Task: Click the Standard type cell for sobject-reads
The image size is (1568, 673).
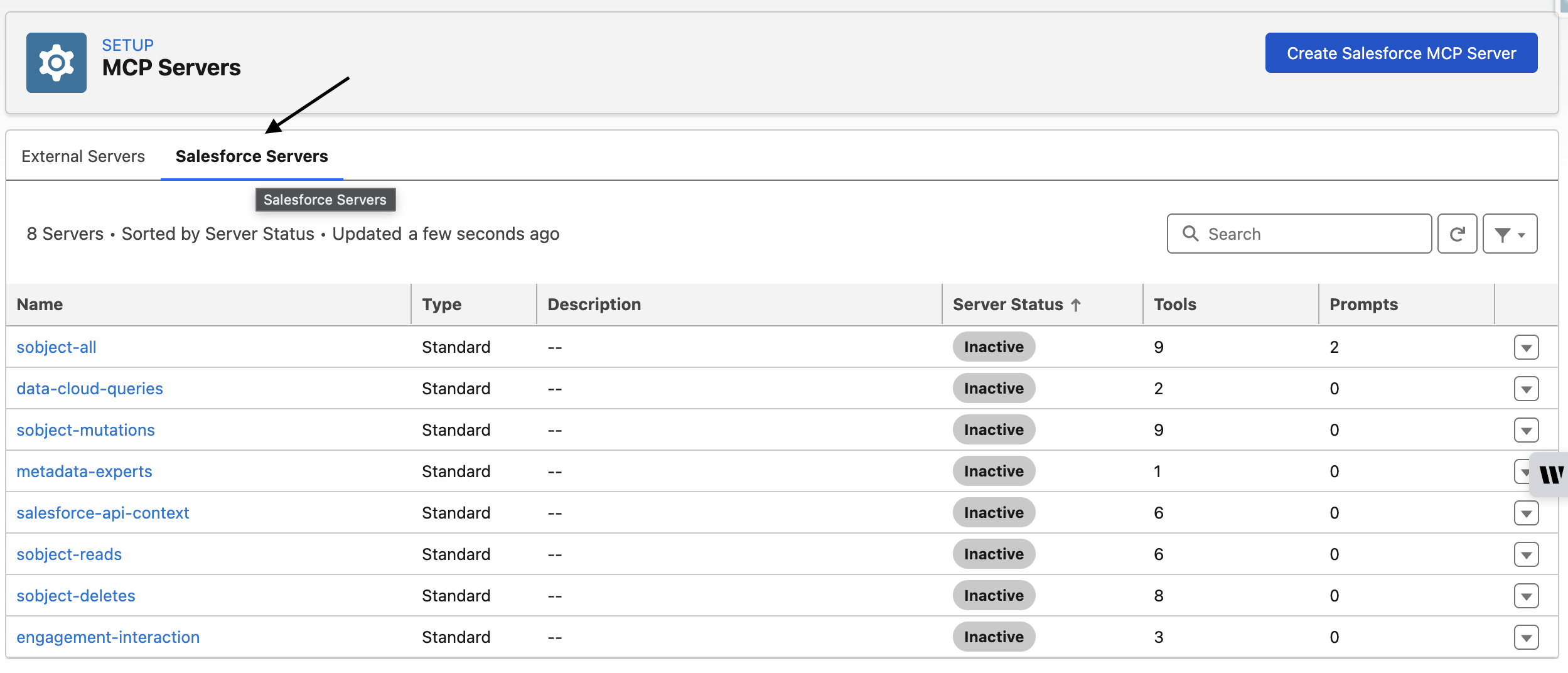Action: point(456,554)
